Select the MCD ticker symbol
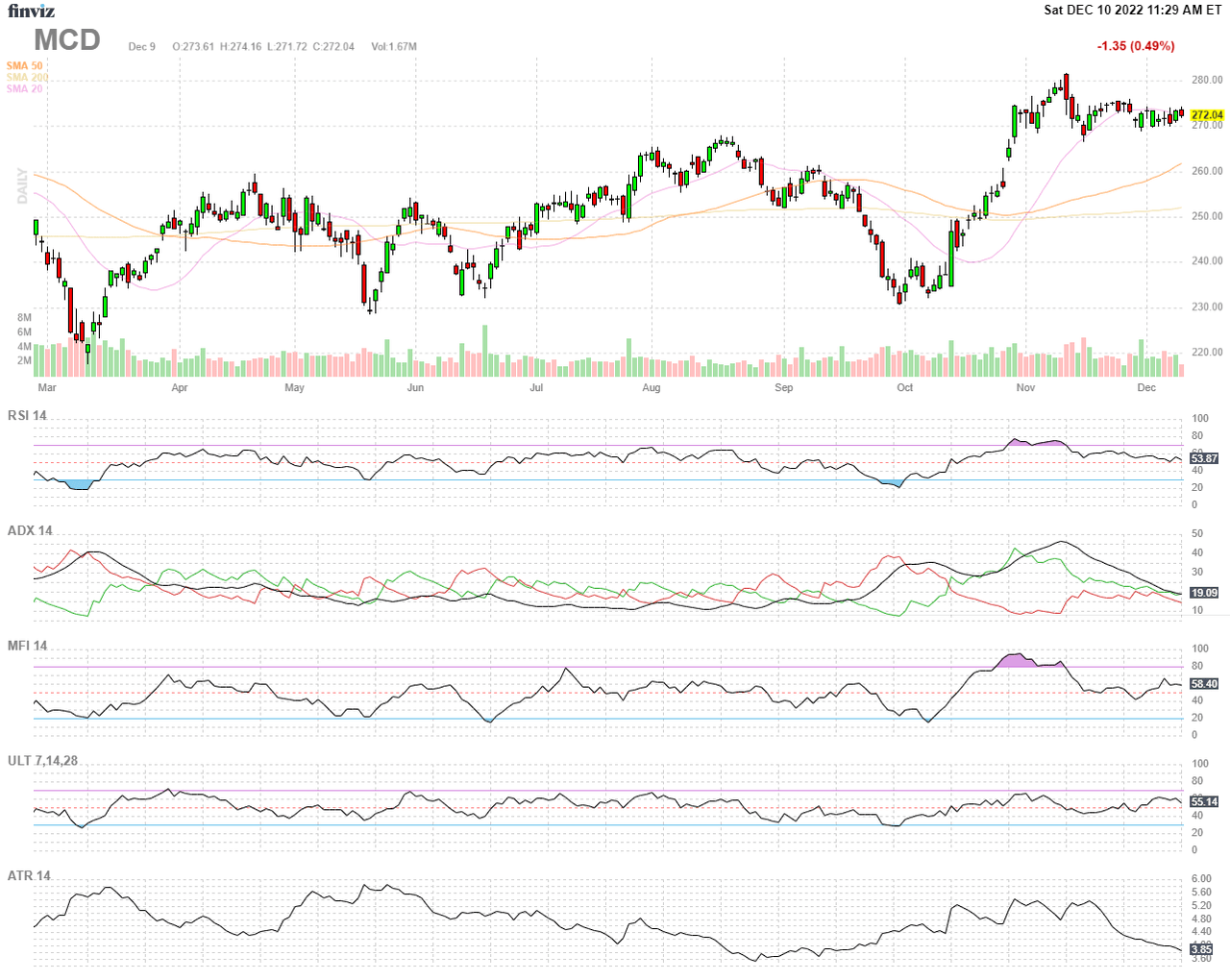 pos(67,40)
